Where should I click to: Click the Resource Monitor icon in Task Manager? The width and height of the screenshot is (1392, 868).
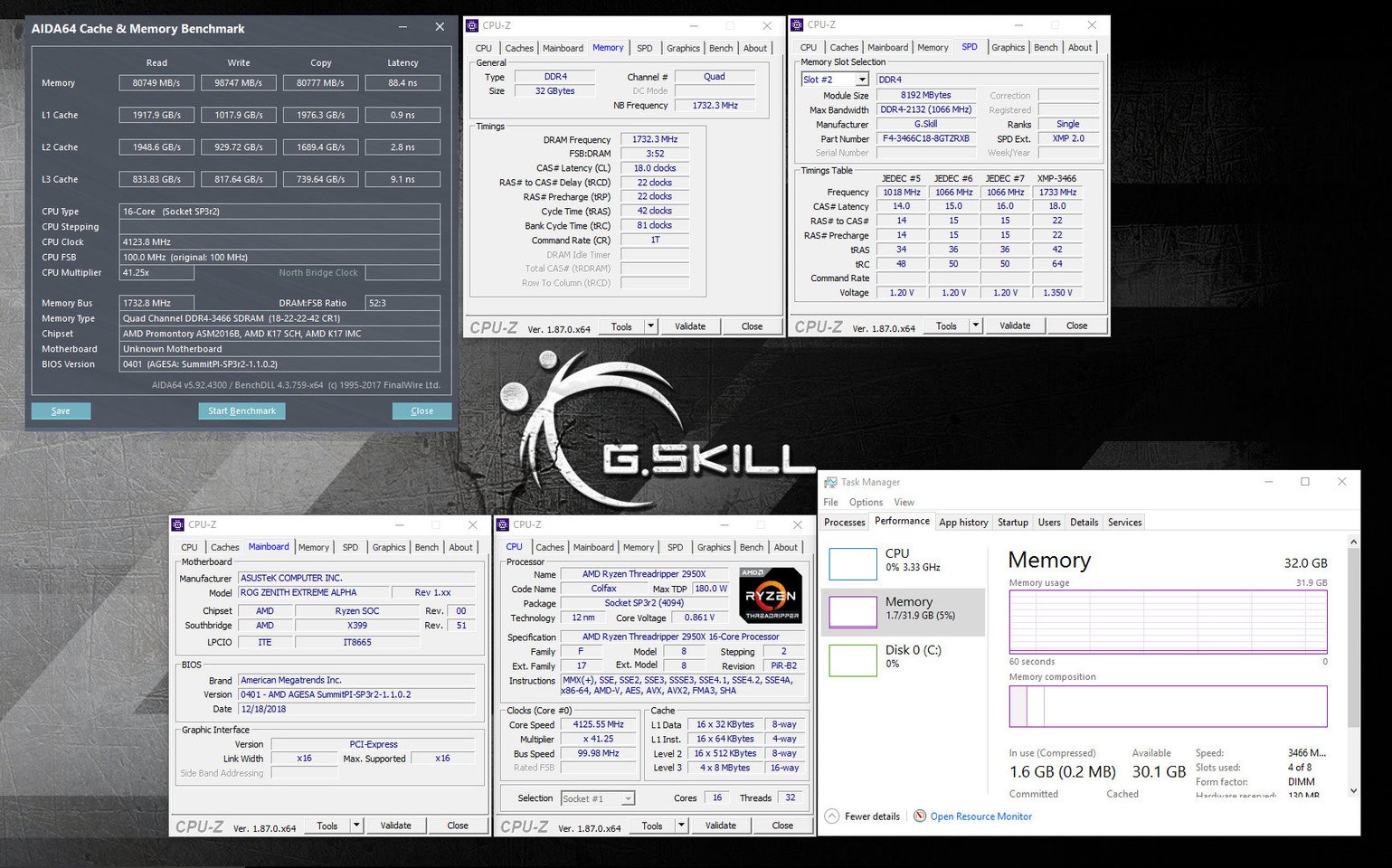(x=920, y=816)
